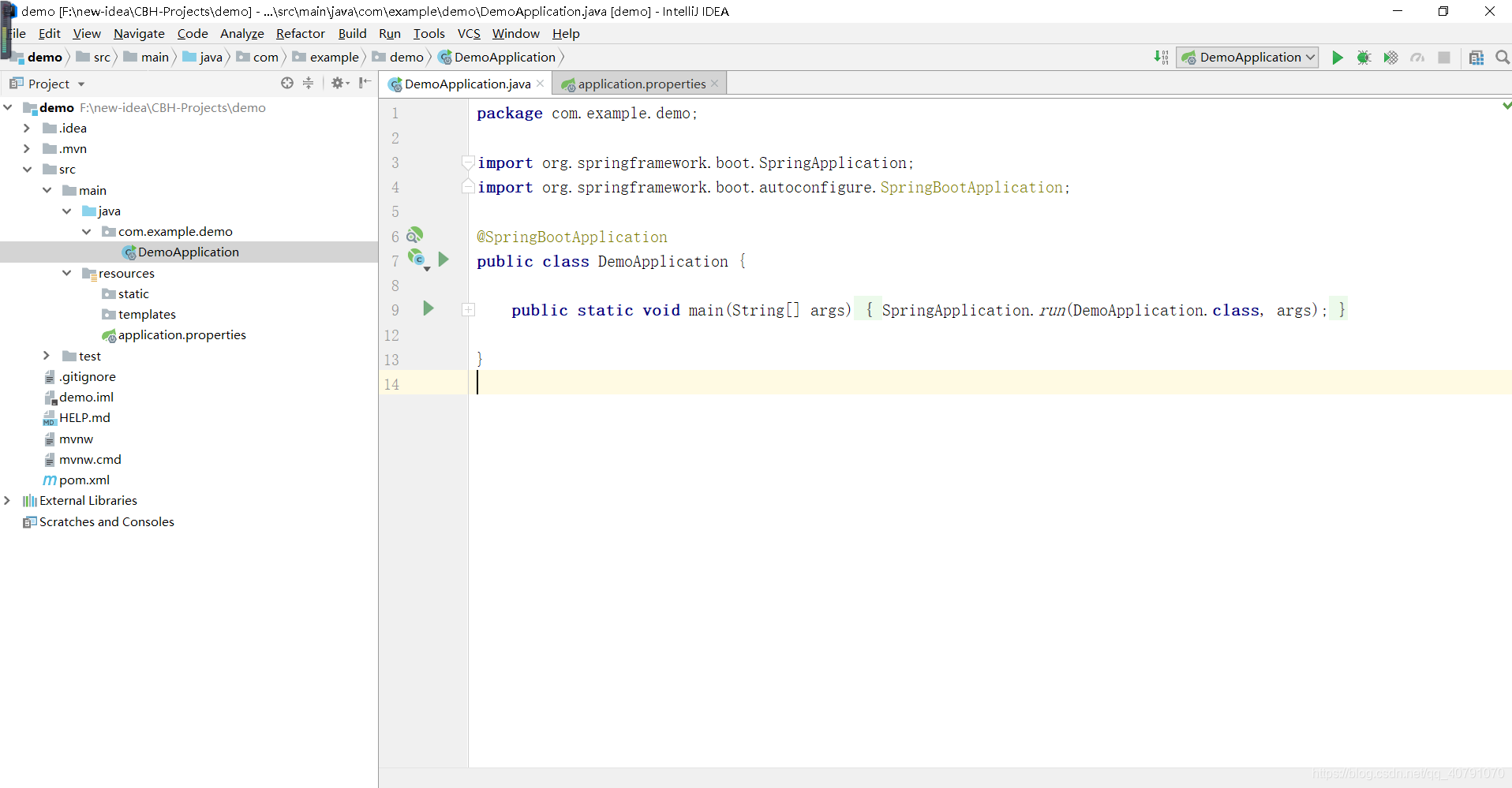Click example breadcrumb in navigation bar

(326, 57)
